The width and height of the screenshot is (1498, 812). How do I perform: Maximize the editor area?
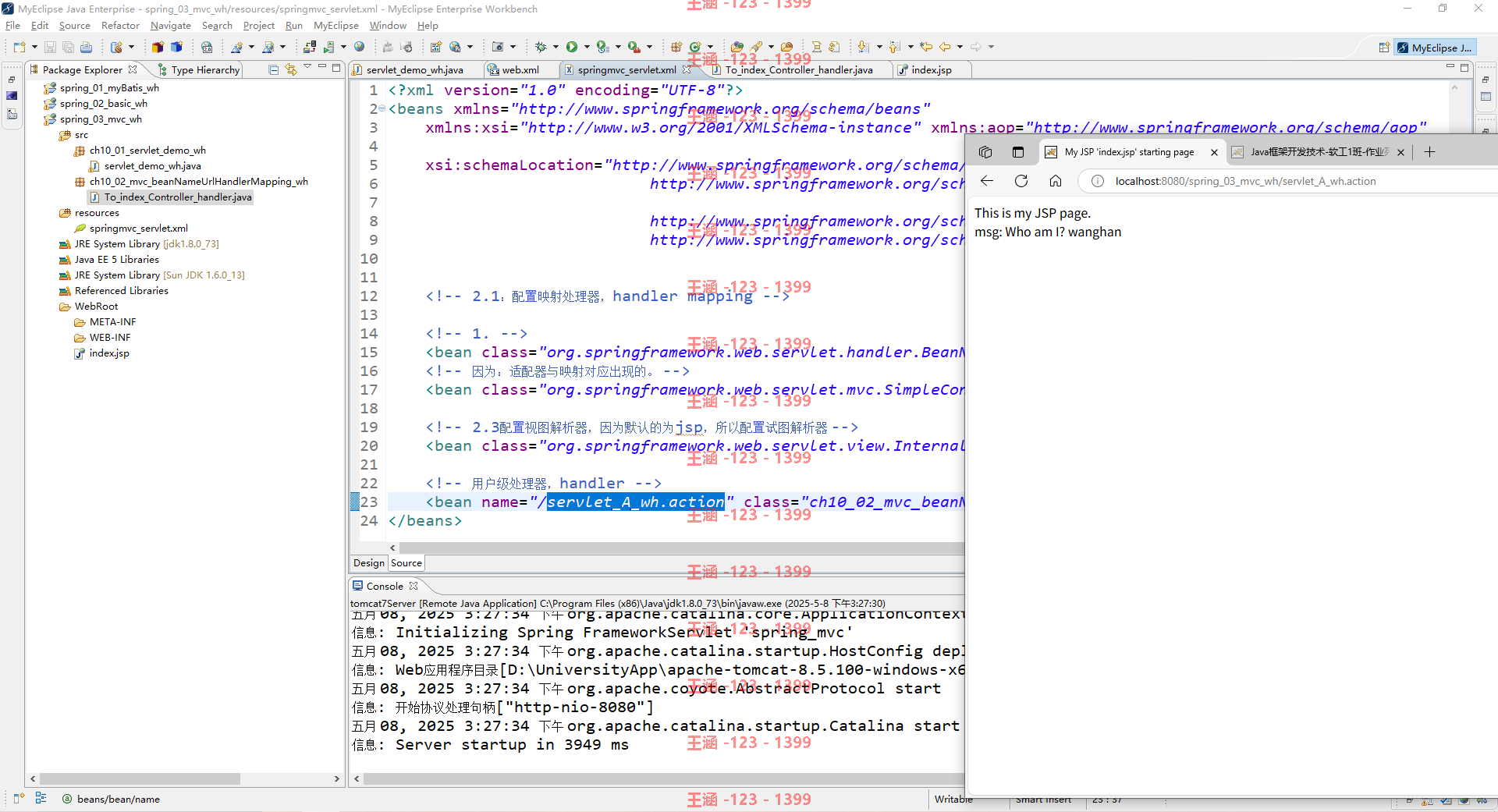pos(1464,69)
